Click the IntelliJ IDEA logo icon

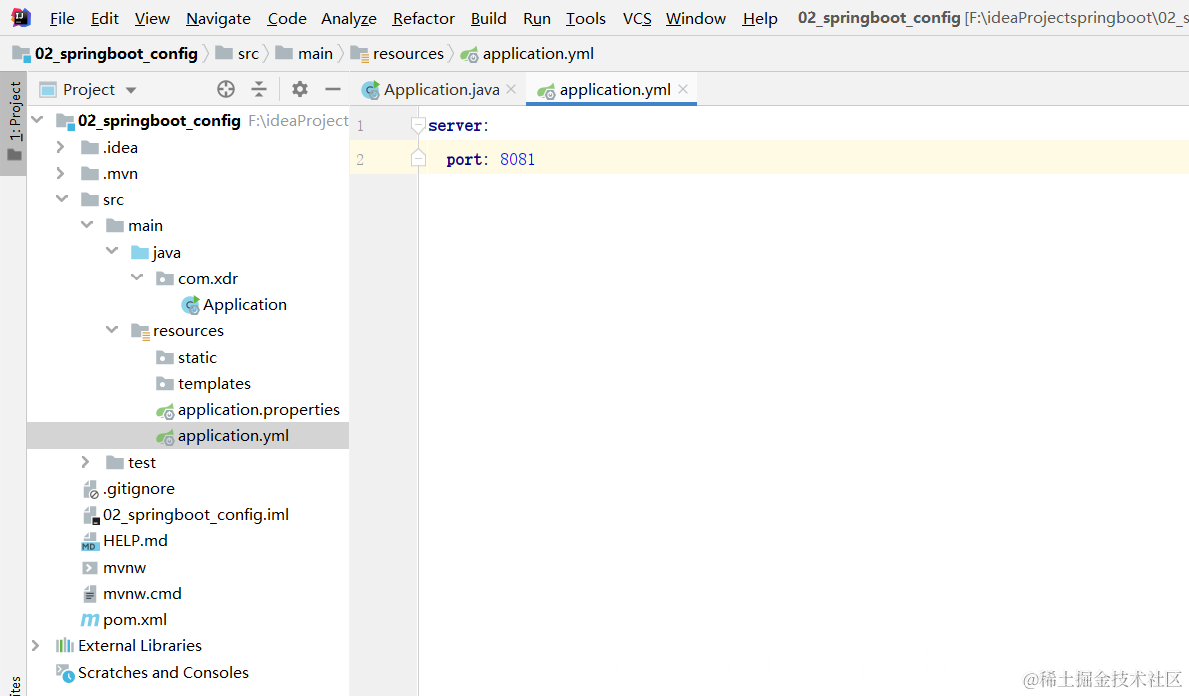click(x=21, y=17)
